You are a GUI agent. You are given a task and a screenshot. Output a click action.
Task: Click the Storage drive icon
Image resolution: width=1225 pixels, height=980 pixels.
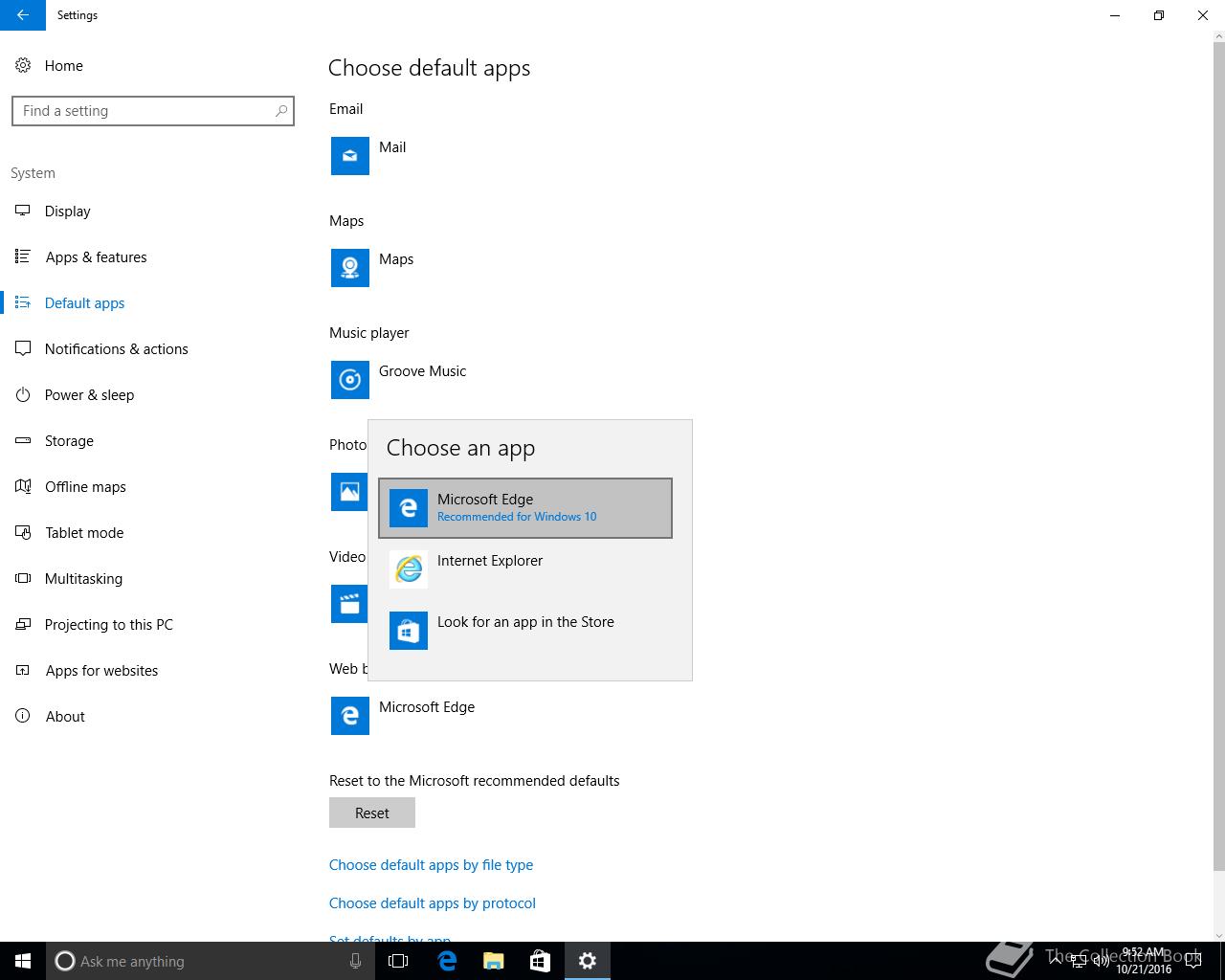23,440
